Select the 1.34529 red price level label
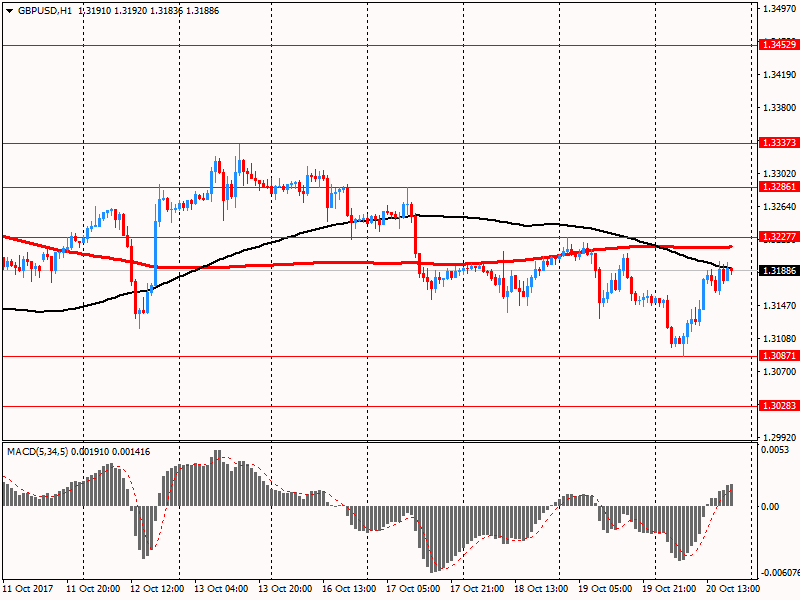This screenshot has height=600, width=800. [779, 45]
